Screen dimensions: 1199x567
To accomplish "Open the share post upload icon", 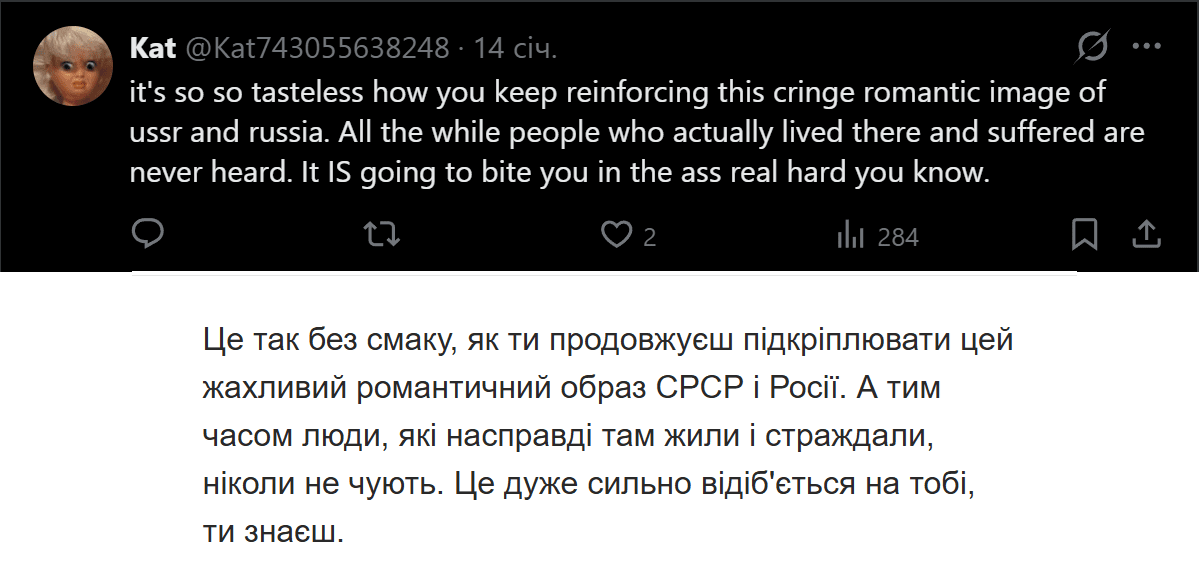I will click(x=1145, y=235).
